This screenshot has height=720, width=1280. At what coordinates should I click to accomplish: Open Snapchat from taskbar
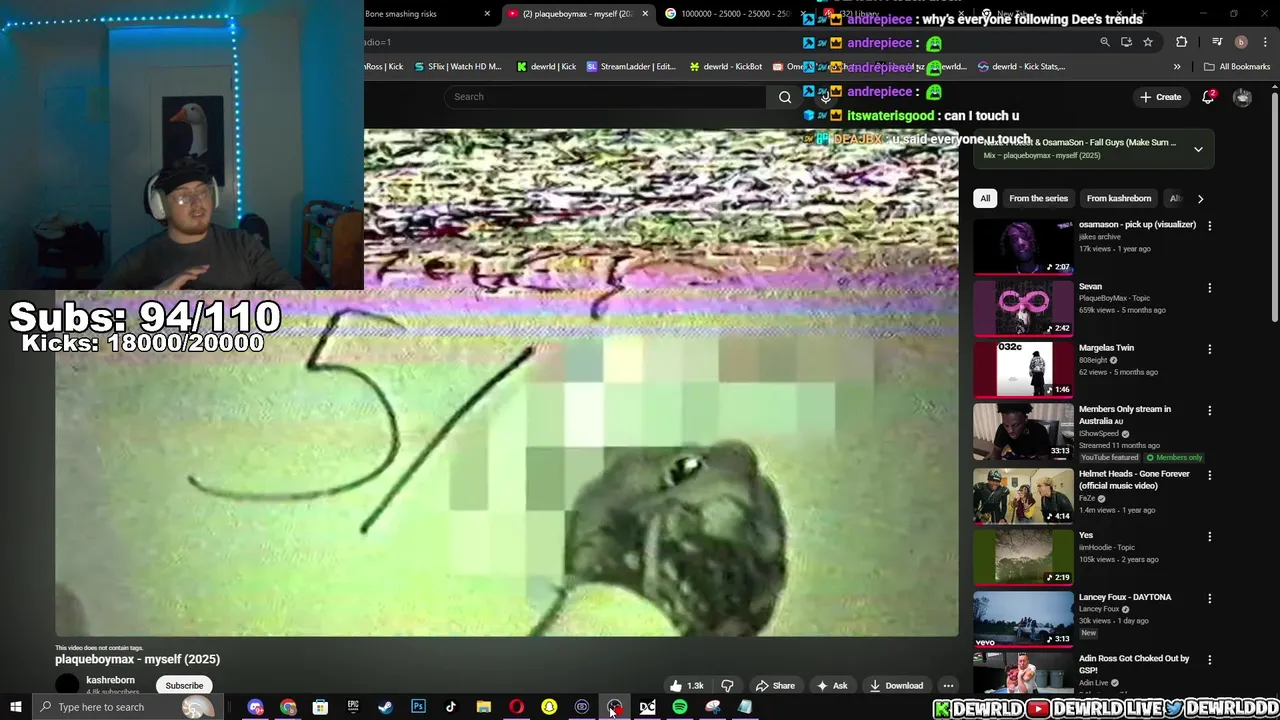pos(549,707)
